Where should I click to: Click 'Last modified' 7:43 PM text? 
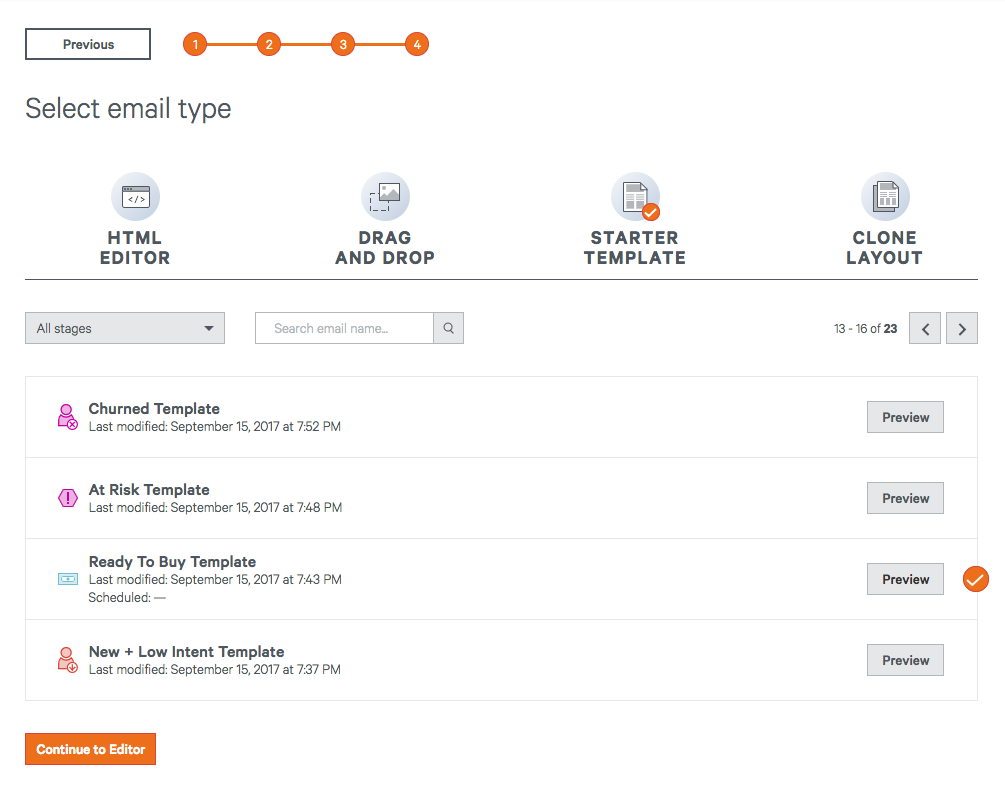[x=215, y=580]
